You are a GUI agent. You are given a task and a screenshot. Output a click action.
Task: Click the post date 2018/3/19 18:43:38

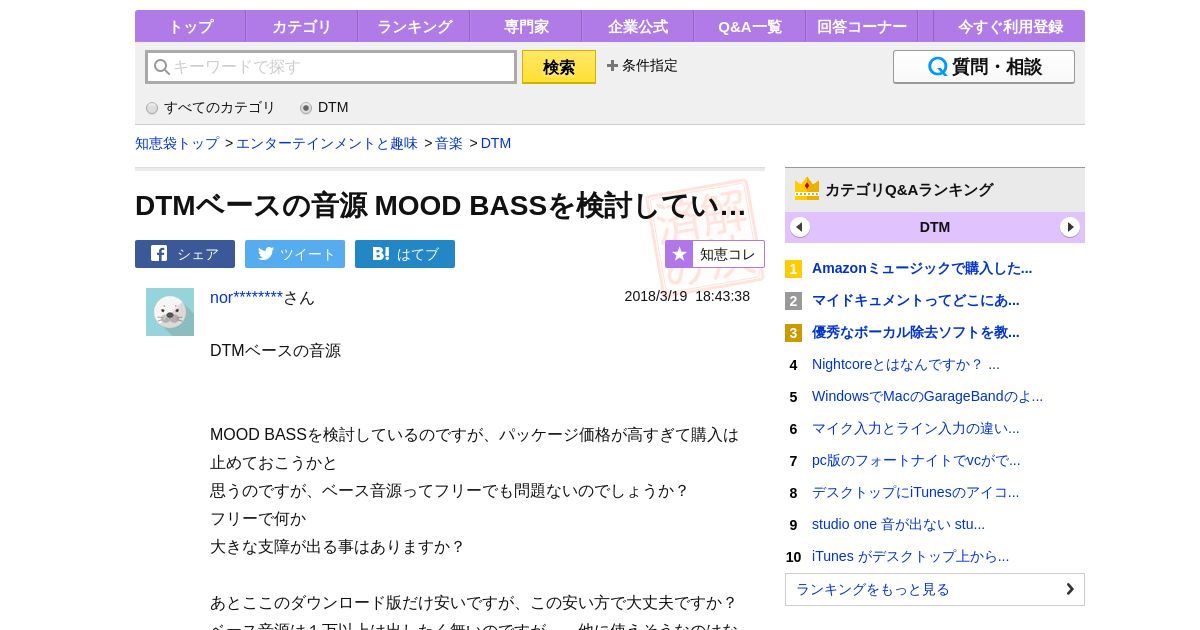click(x=687, y=296)
